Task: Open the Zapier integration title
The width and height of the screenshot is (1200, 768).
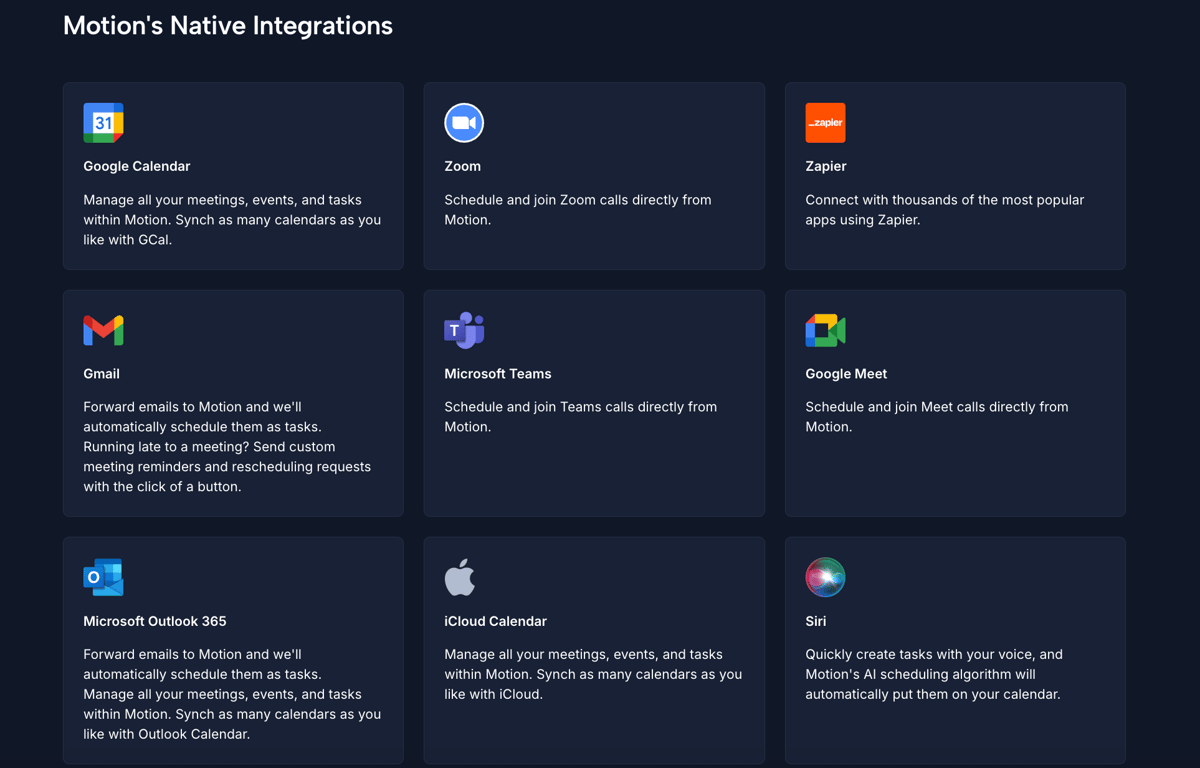Action: (x=826, y=166)
